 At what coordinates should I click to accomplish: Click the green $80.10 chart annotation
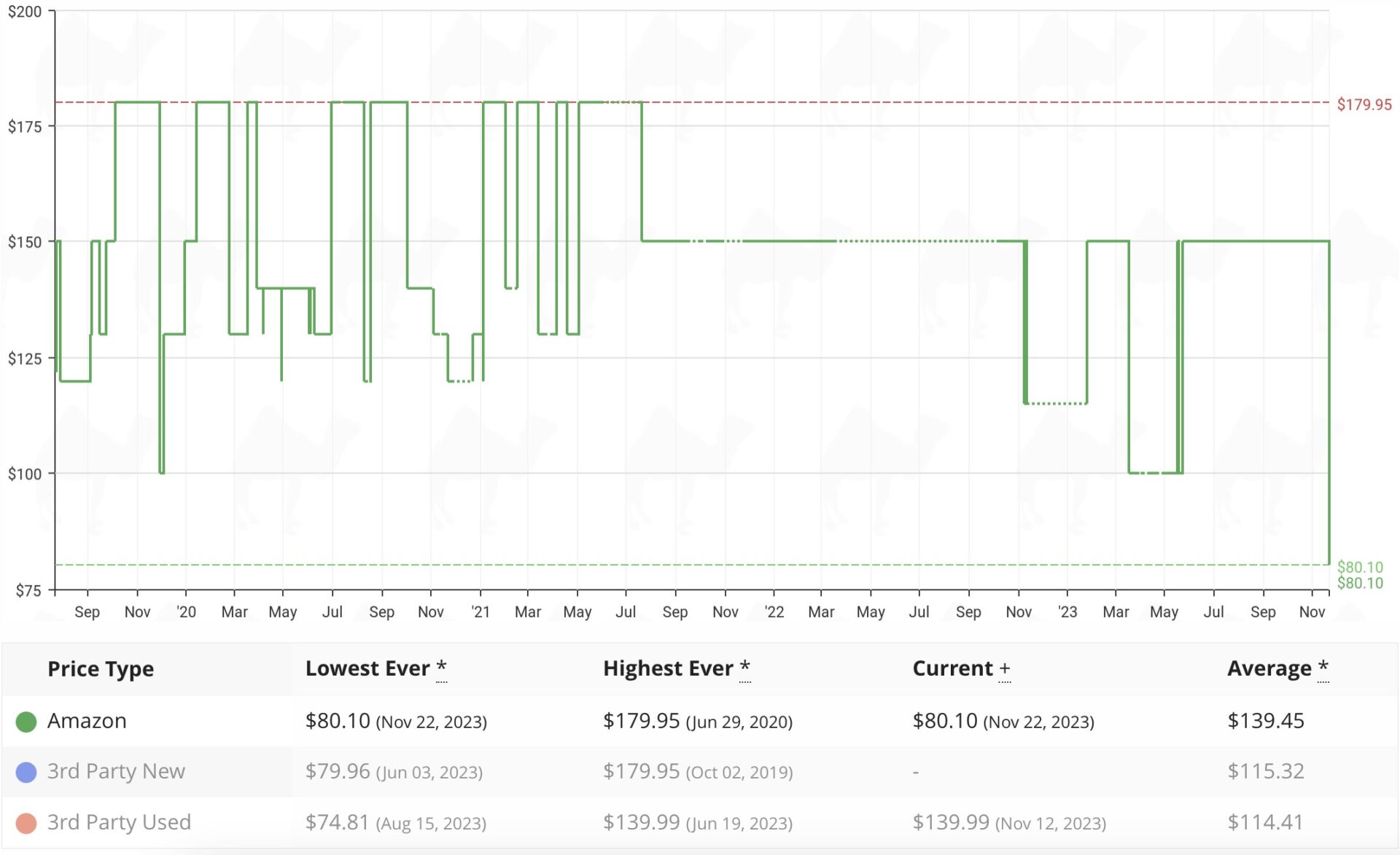click(x=1361, y=566)
